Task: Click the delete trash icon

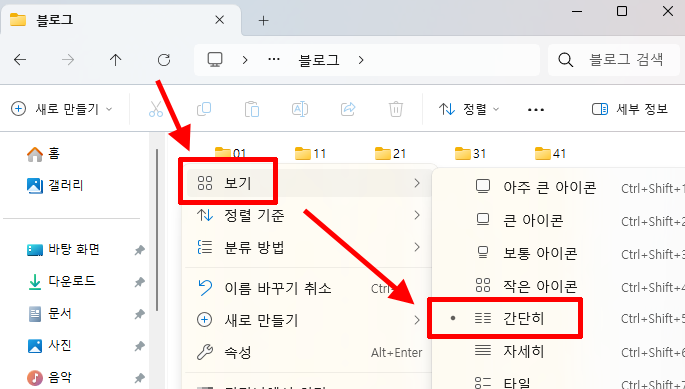Action: click(396, 109)
